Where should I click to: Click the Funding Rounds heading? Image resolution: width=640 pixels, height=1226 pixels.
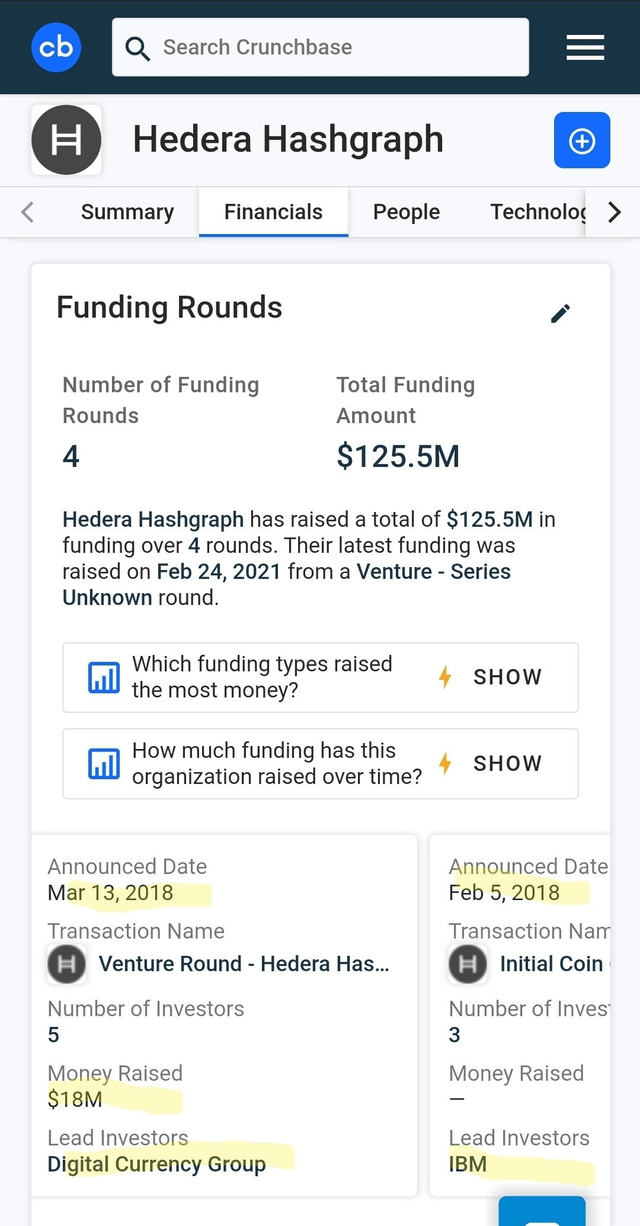169,308
